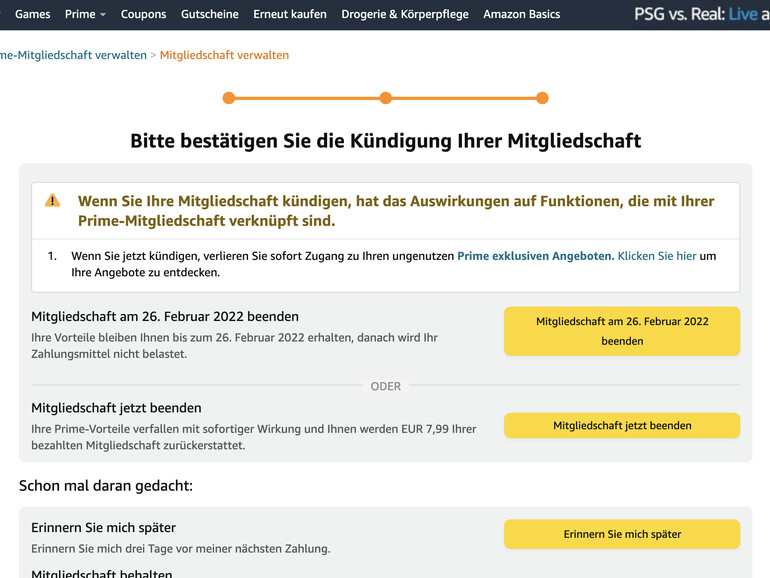Click the Erinnern Sie mich später section title

(x=104, y=527)
